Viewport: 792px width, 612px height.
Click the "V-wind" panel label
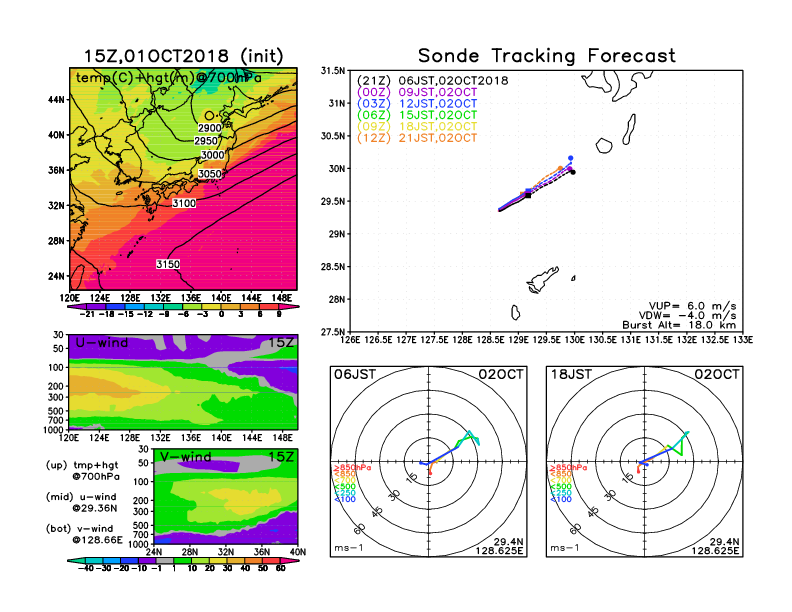tap(185, 457)
